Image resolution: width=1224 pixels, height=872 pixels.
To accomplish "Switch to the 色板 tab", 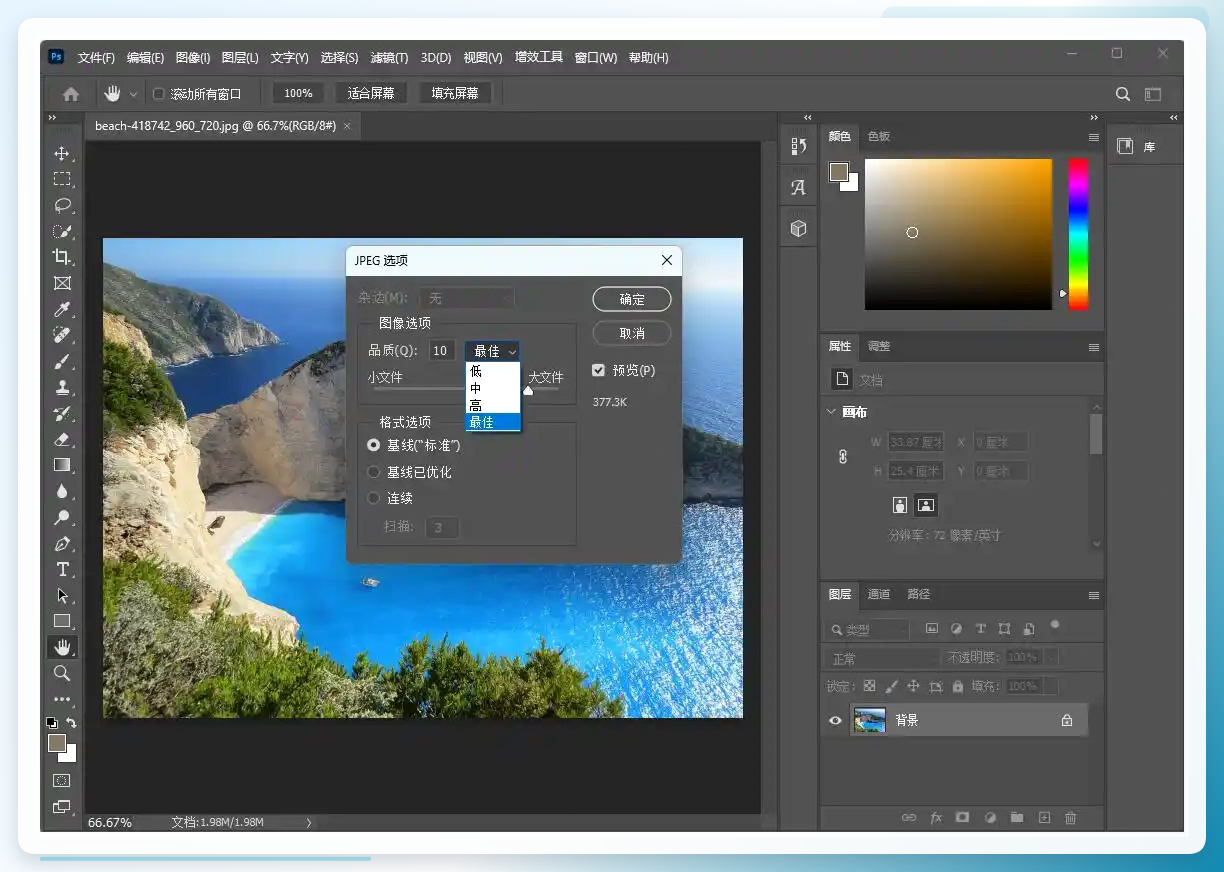I will click(879, 136).
